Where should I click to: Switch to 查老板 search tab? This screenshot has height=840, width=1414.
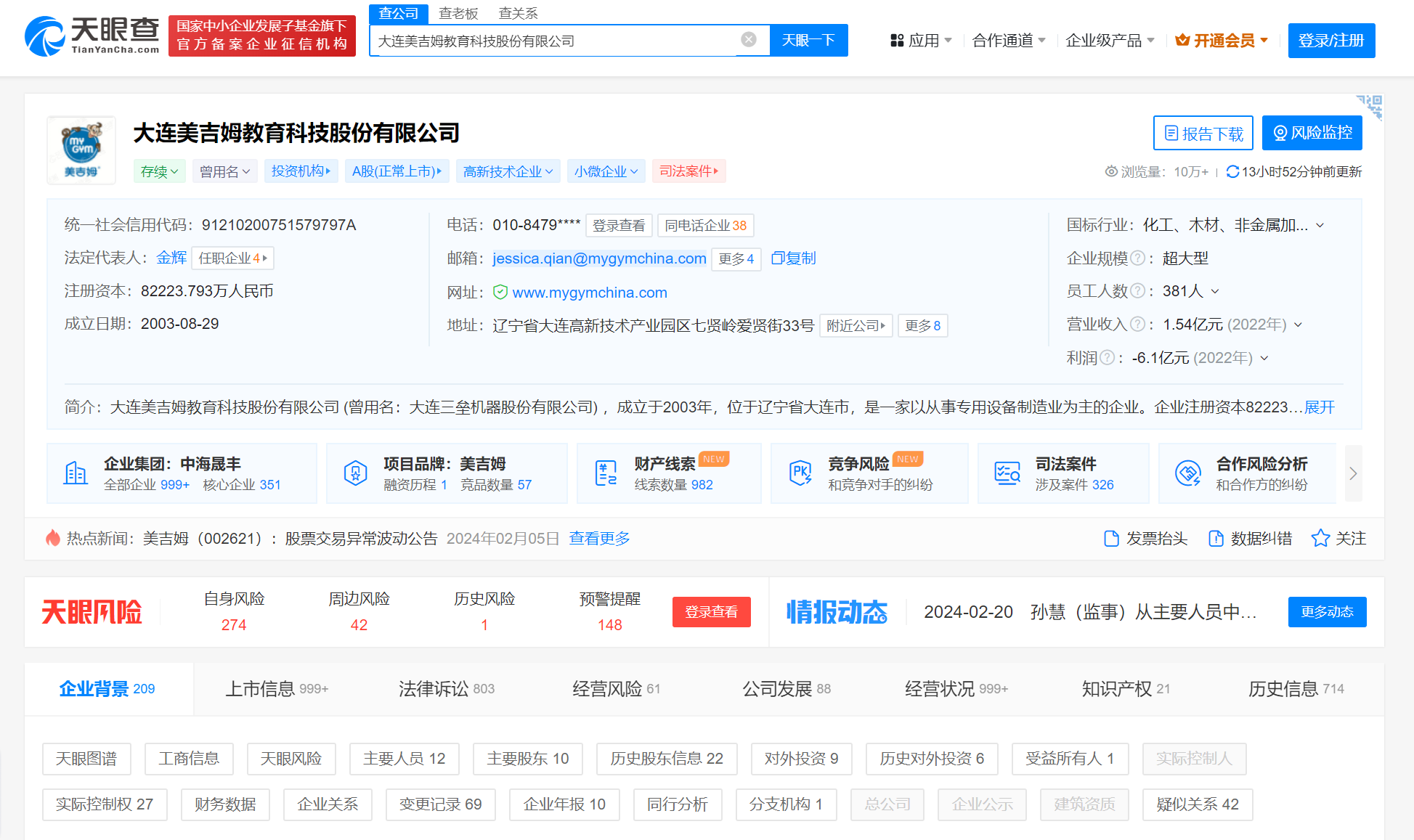point(458,13)
